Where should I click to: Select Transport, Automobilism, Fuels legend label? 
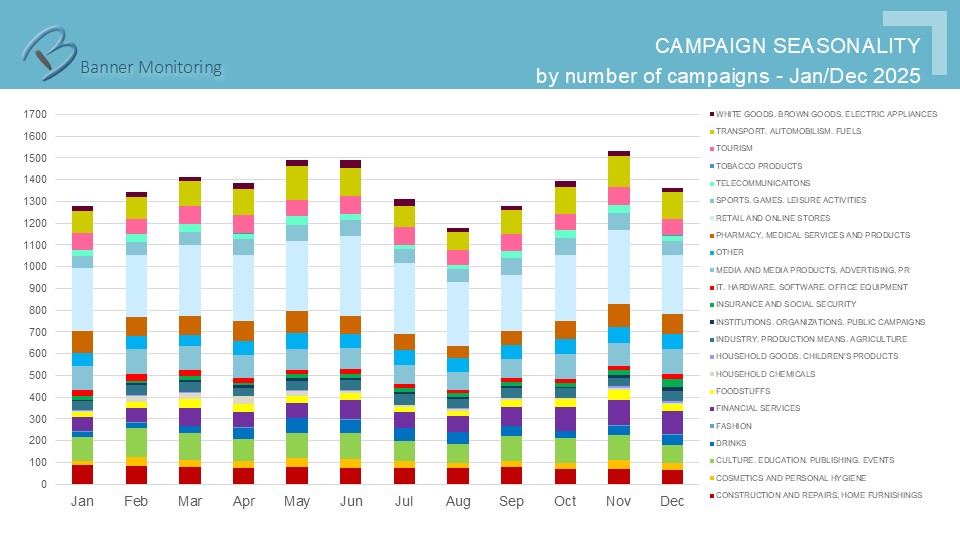click(788, 131)
